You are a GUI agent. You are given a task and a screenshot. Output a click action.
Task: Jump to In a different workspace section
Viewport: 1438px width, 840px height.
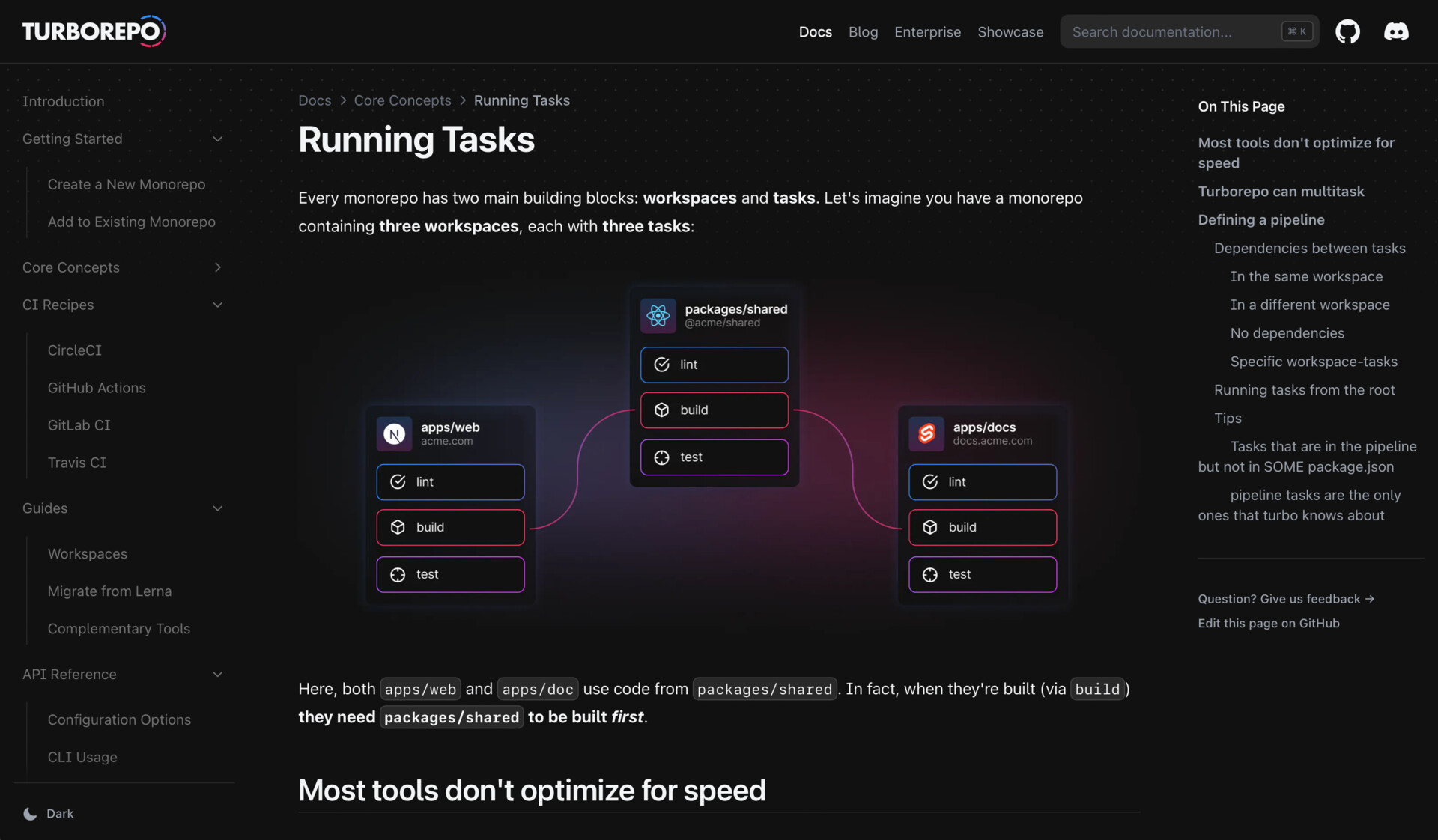1310,305
